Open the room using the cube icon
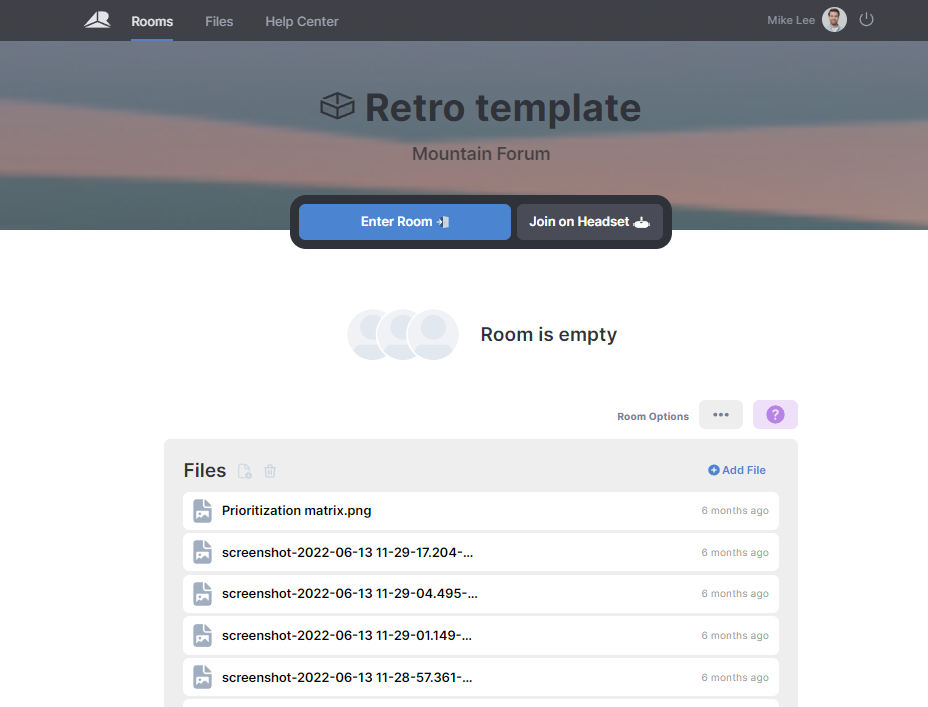The height and width of the screenshot is (707, 928). pos(337,106)
